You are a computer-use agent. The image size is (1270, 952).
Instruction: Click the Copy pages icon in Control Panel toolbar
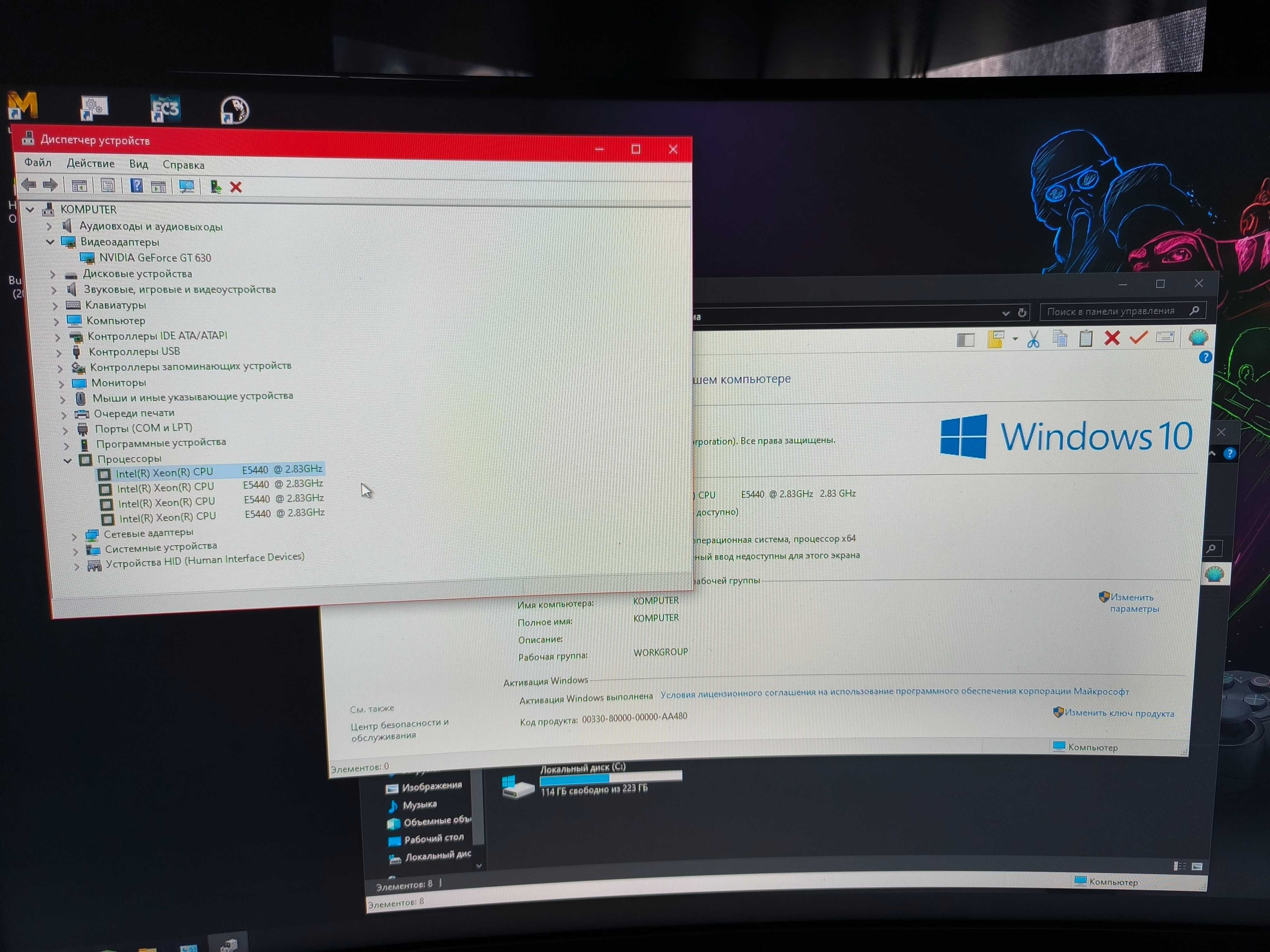(1060, 338)
